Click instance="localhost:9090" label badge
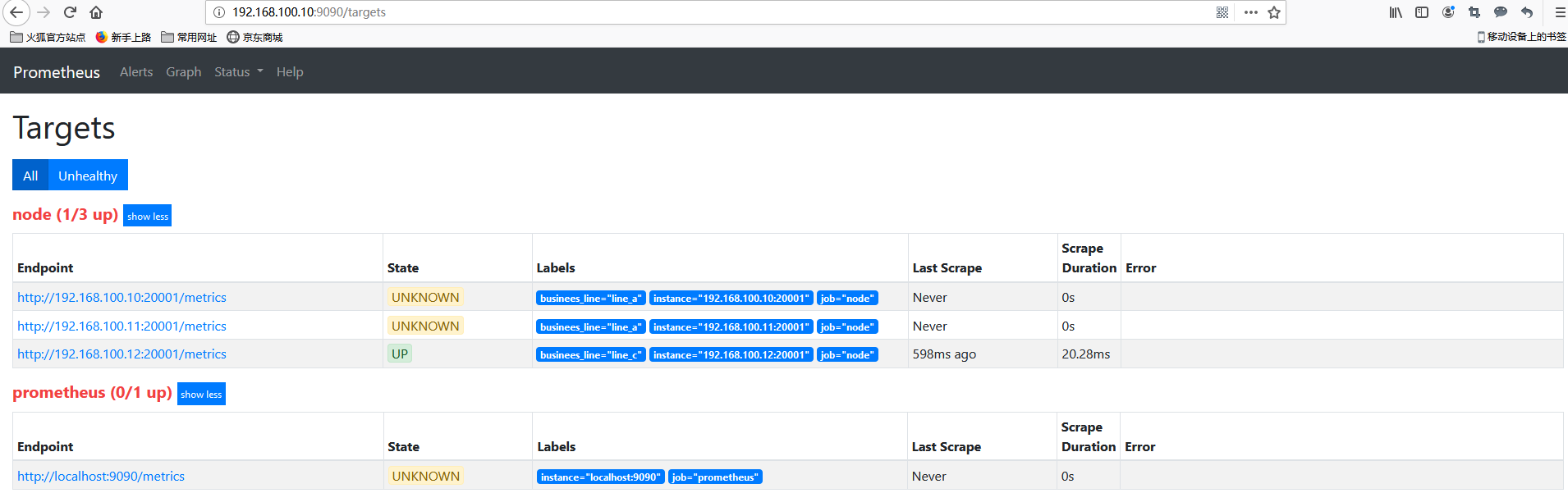 [601, 477]
